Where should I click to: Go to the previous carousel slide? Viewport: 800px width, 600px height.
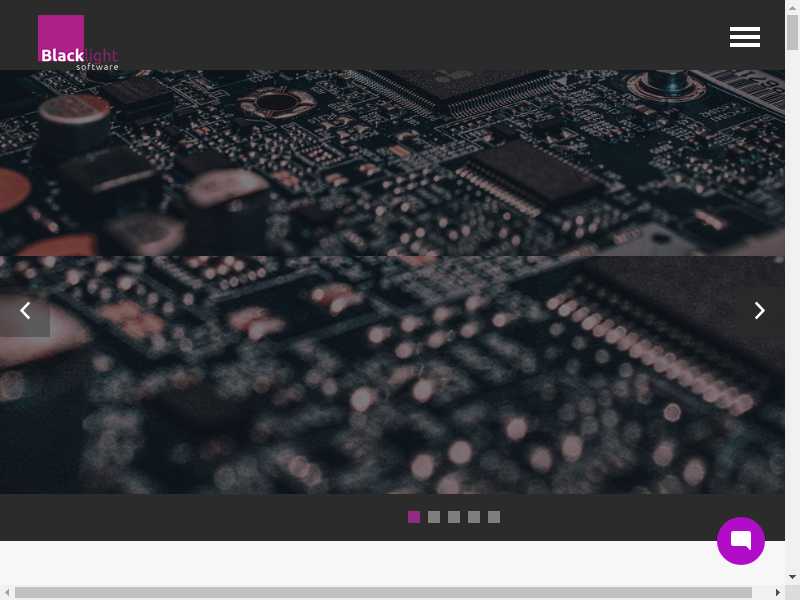(25, 311)
